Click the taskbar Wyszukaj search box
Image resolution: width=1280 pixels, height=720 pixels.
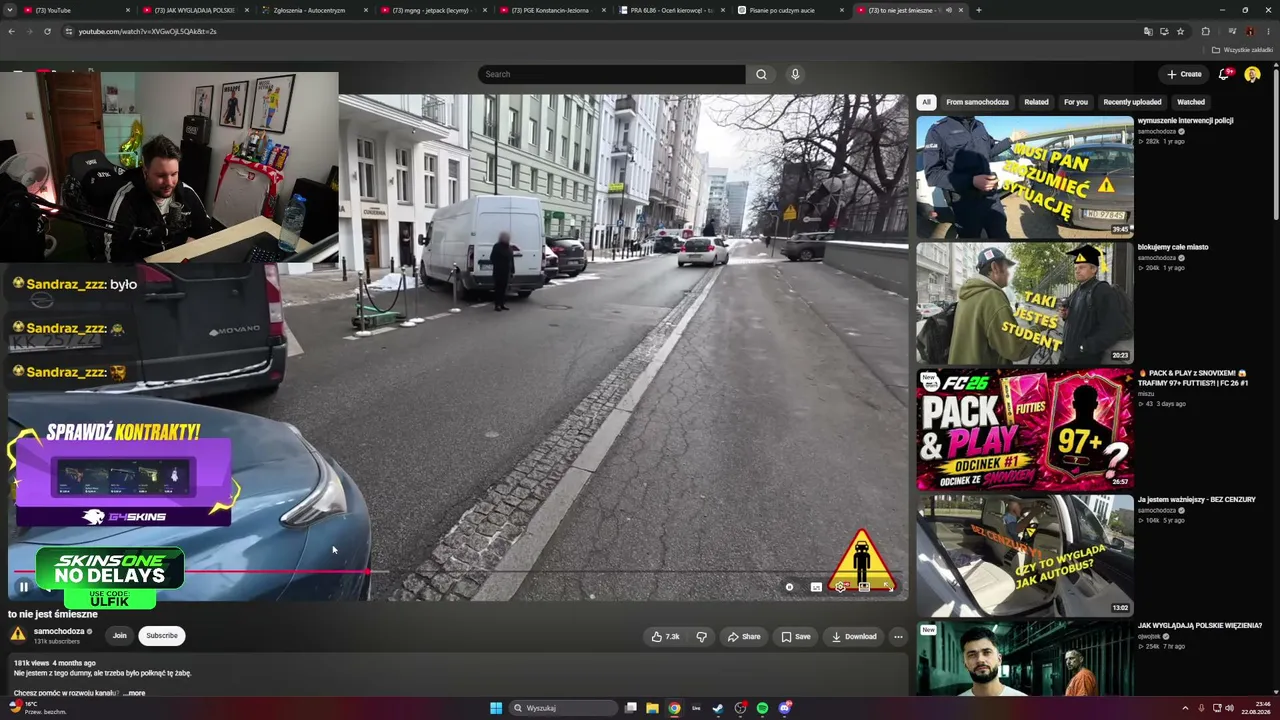(x=563, y=708)
